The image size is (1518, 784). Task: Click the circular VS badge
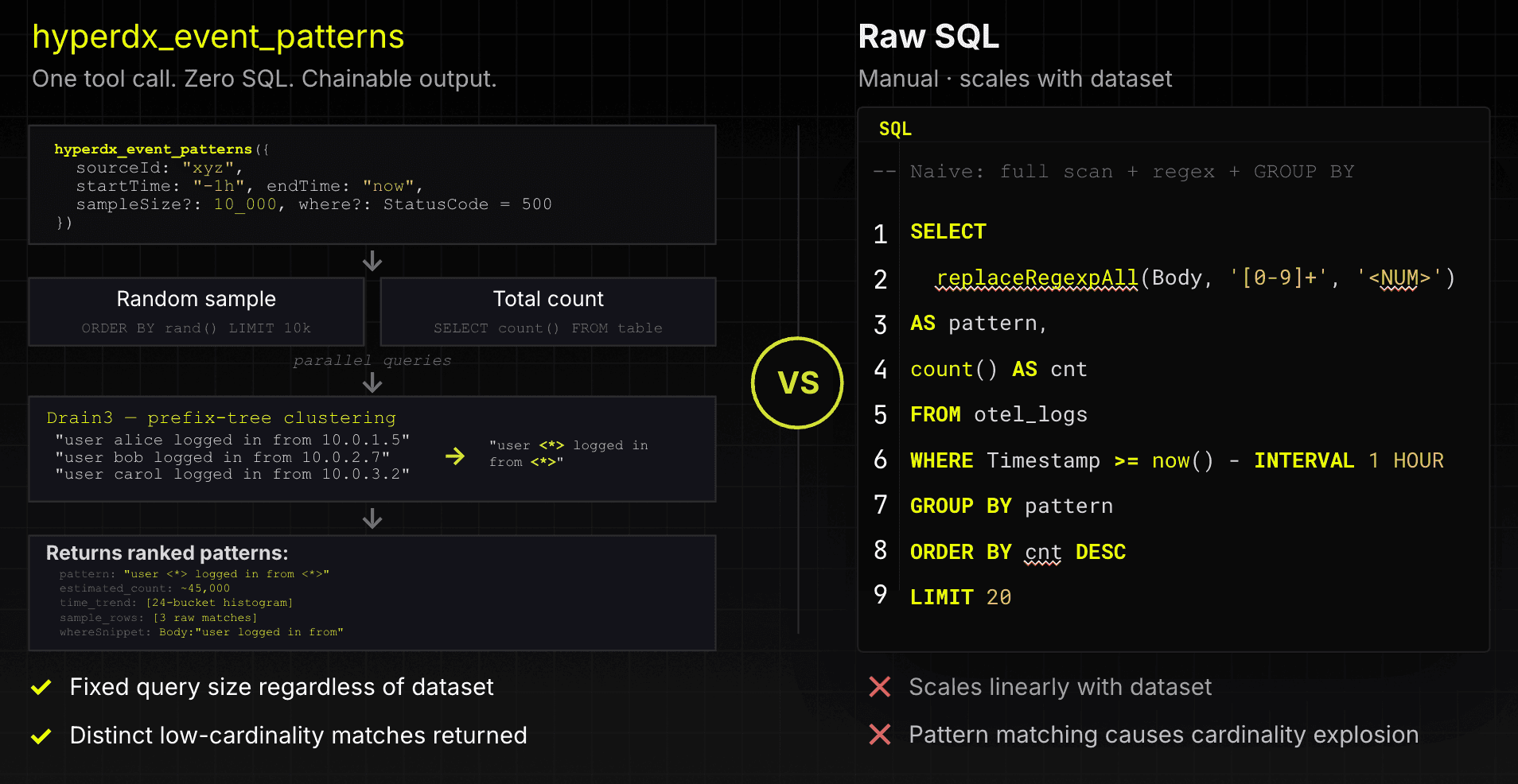[x=798, y=382]
